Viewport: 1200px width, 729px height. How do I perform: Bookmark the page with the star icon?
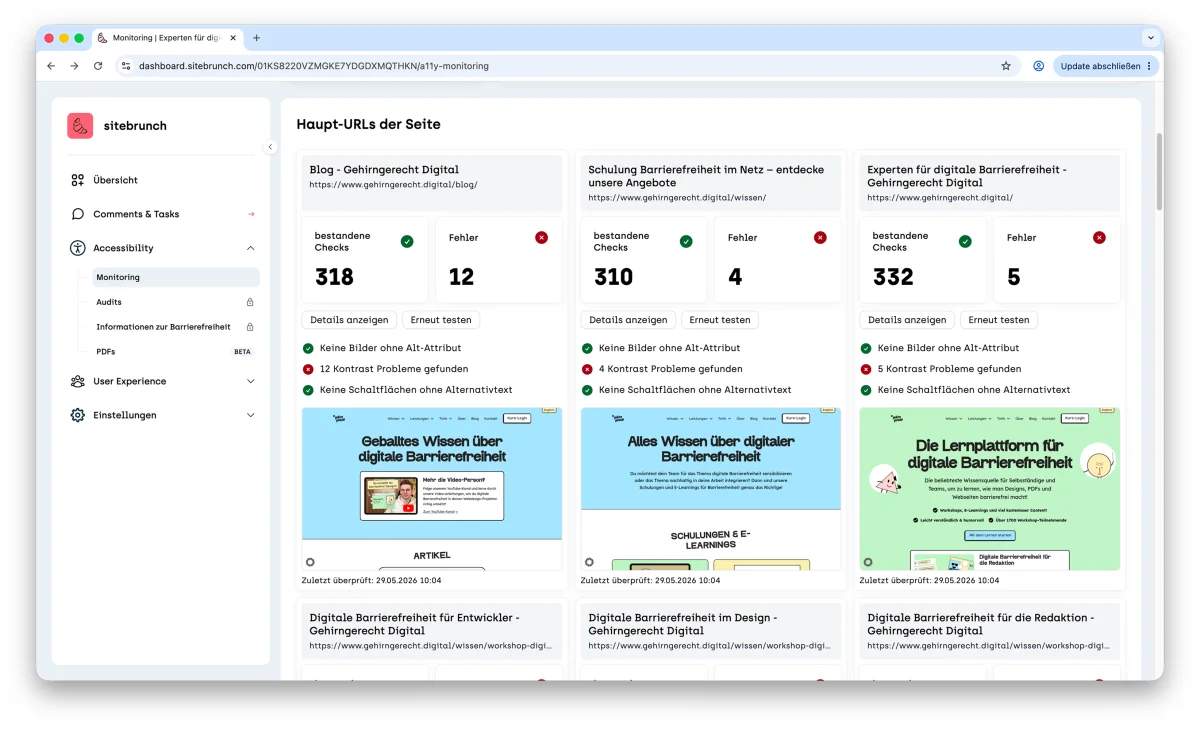(1006, 66)
